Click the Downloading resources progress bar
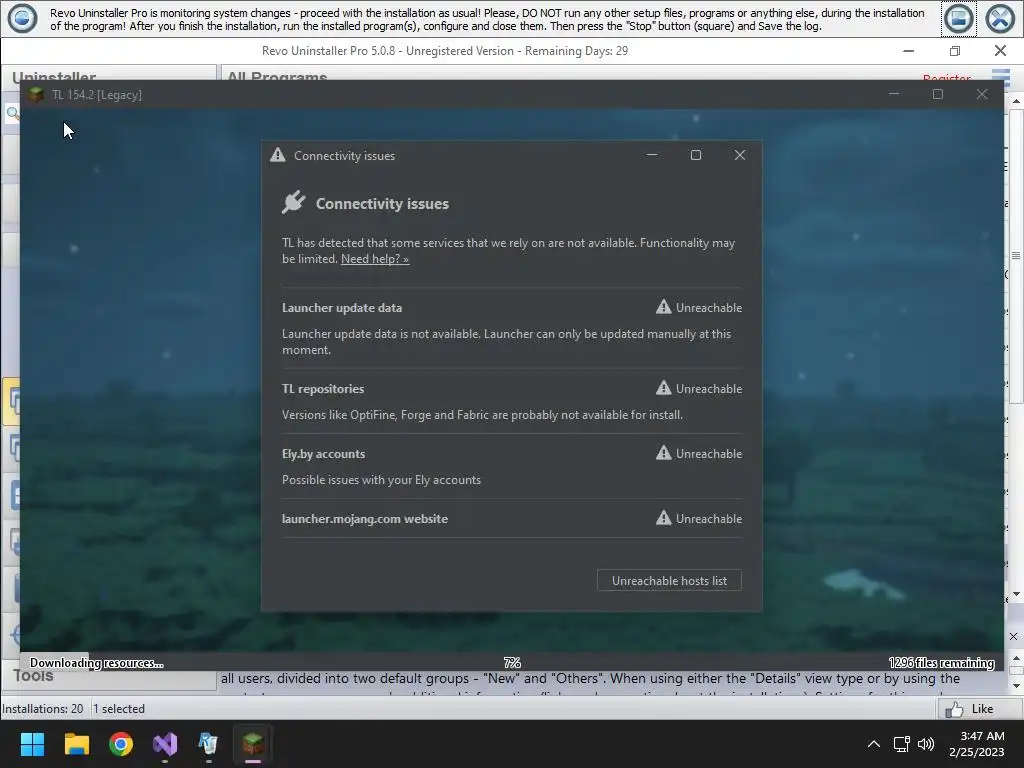The image size is (1024, 768). 511,662
